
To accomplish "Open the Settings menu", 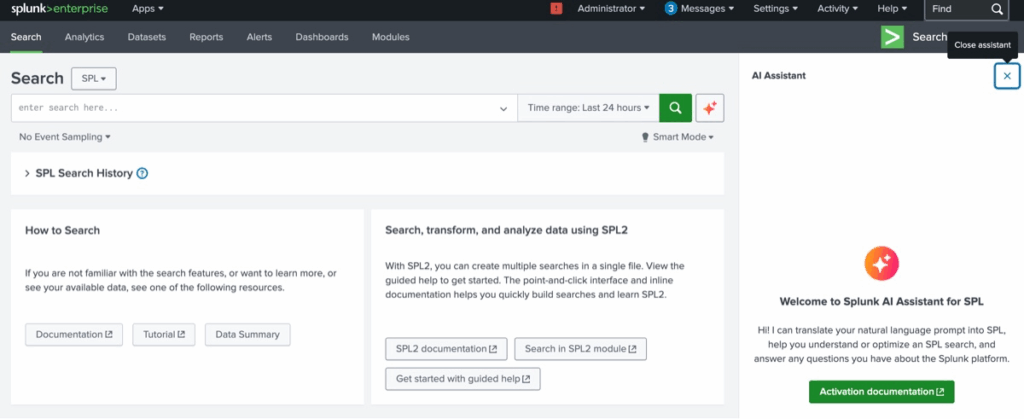I will coord(775,9).
